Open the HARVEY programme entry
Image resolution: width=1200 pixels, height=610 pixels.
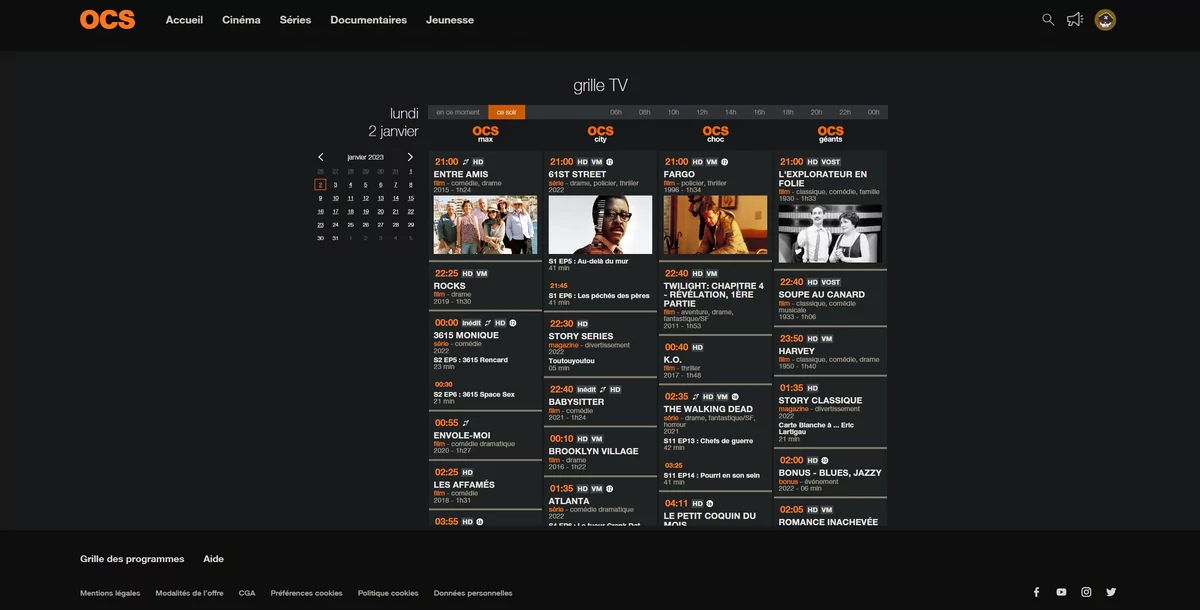tap(830, 352)
